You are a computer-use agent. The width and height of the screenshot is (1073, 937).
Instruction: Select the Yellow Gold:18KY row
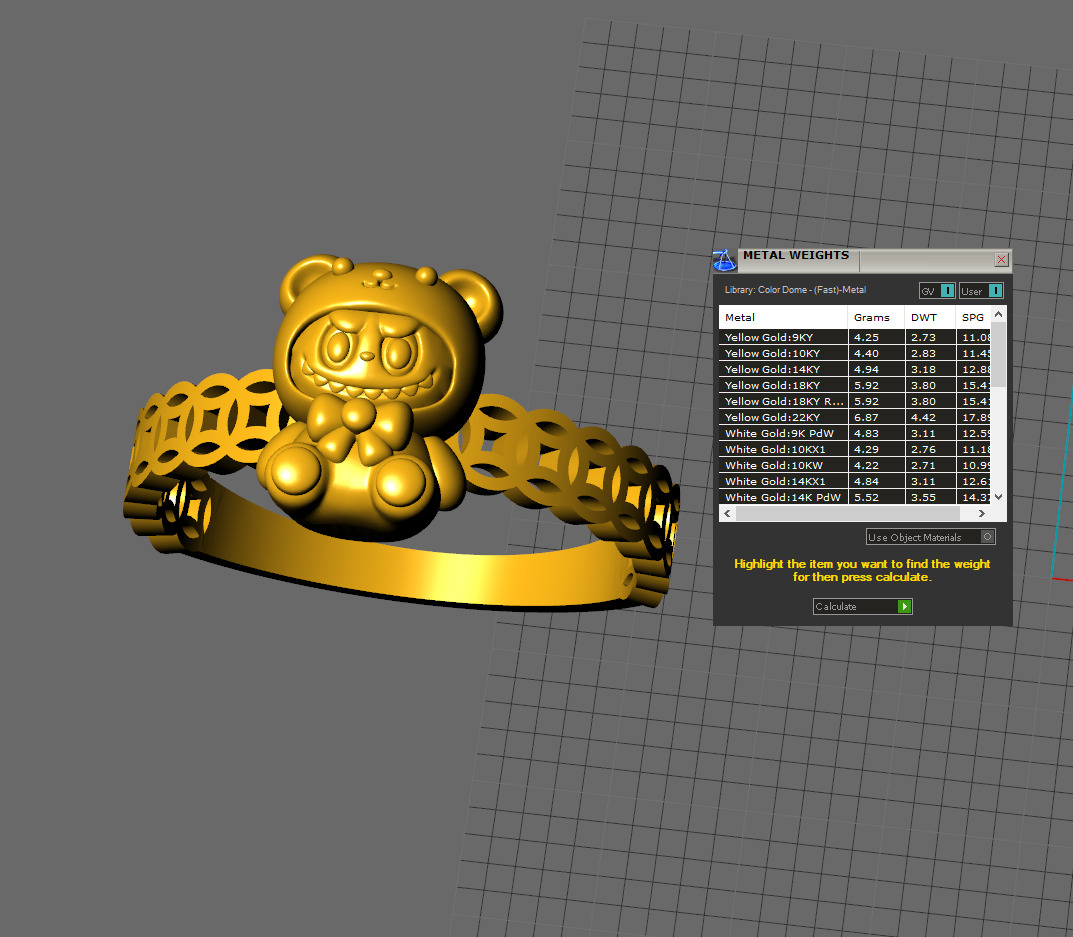[x=854, y=385]
